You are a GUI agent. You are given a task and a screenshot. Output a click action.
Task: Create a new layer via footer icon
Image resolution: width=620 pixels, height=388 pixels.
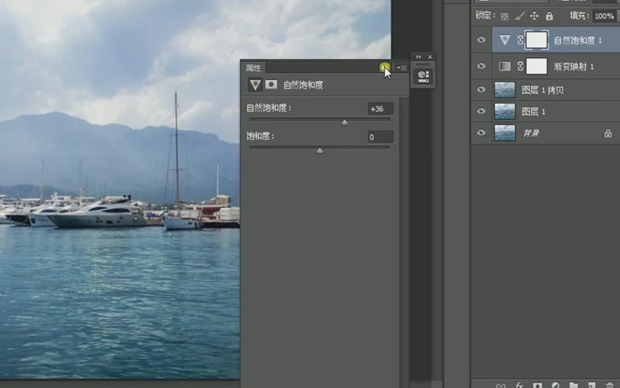[x=592, y=385]
